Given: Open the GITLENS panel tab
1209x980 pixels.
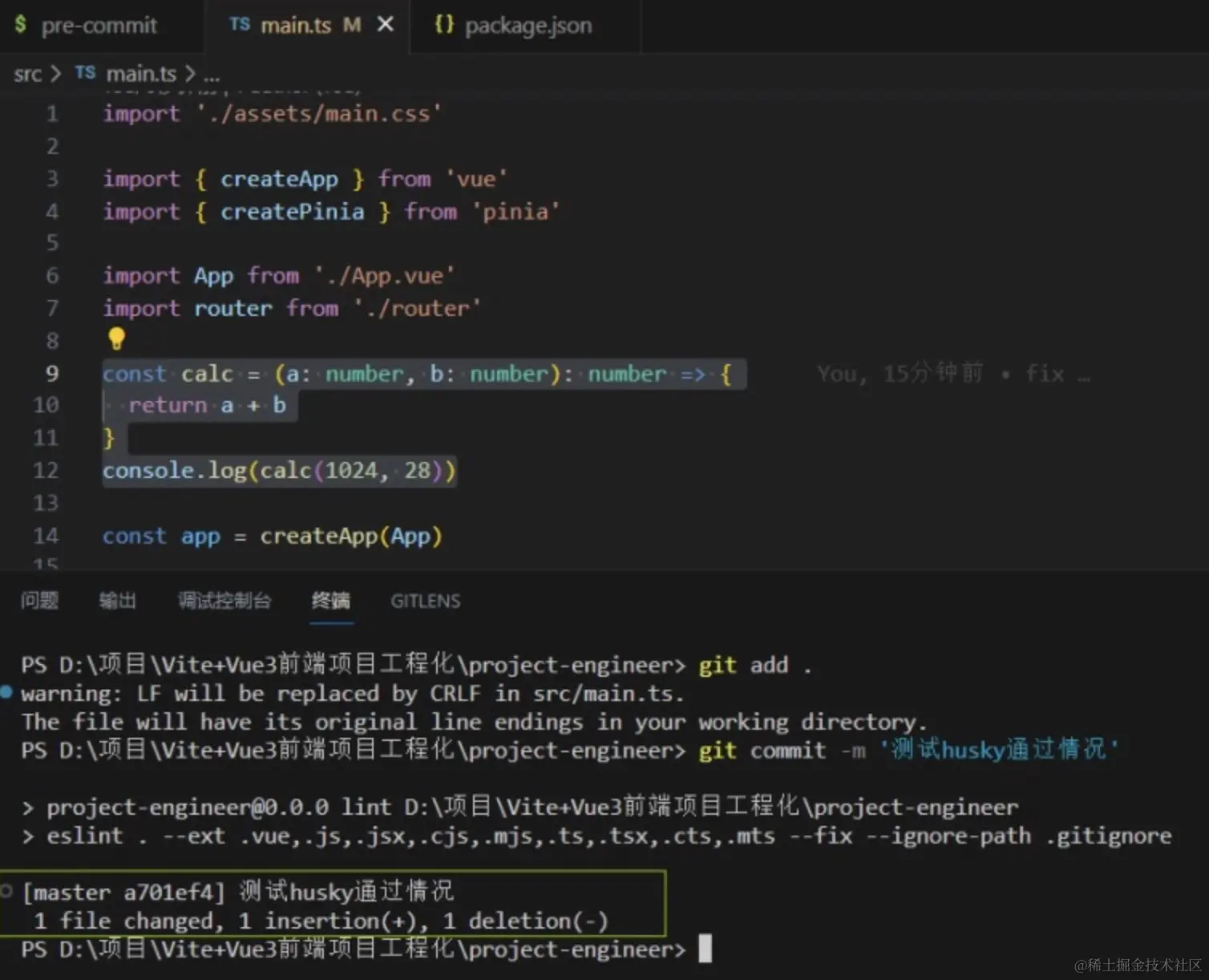Looking at the screenshot, I should tap(426, 601).
